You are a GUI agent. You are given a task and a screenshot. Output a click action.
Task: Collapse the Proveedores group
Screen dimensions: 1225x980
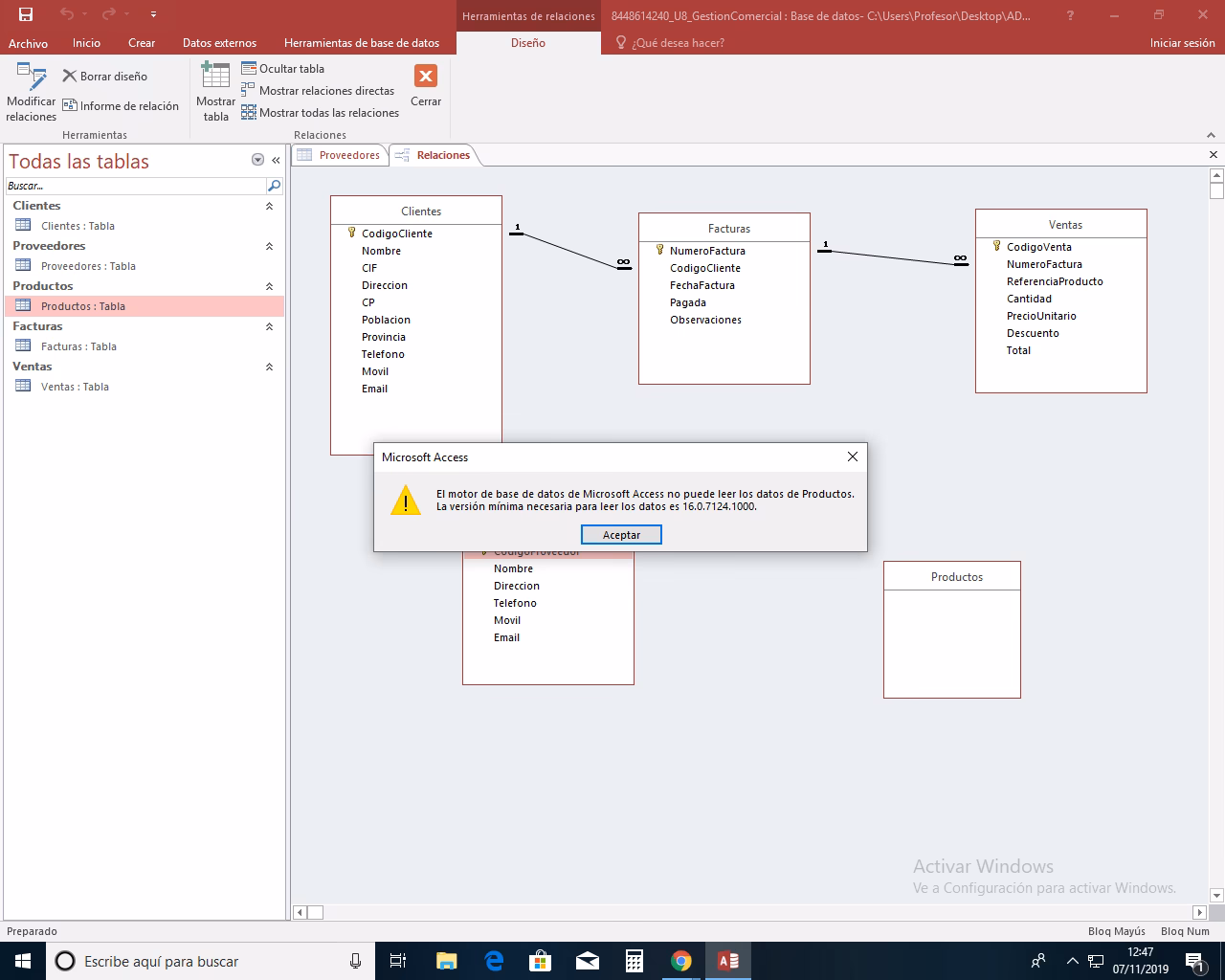click(x=269, y=246)
